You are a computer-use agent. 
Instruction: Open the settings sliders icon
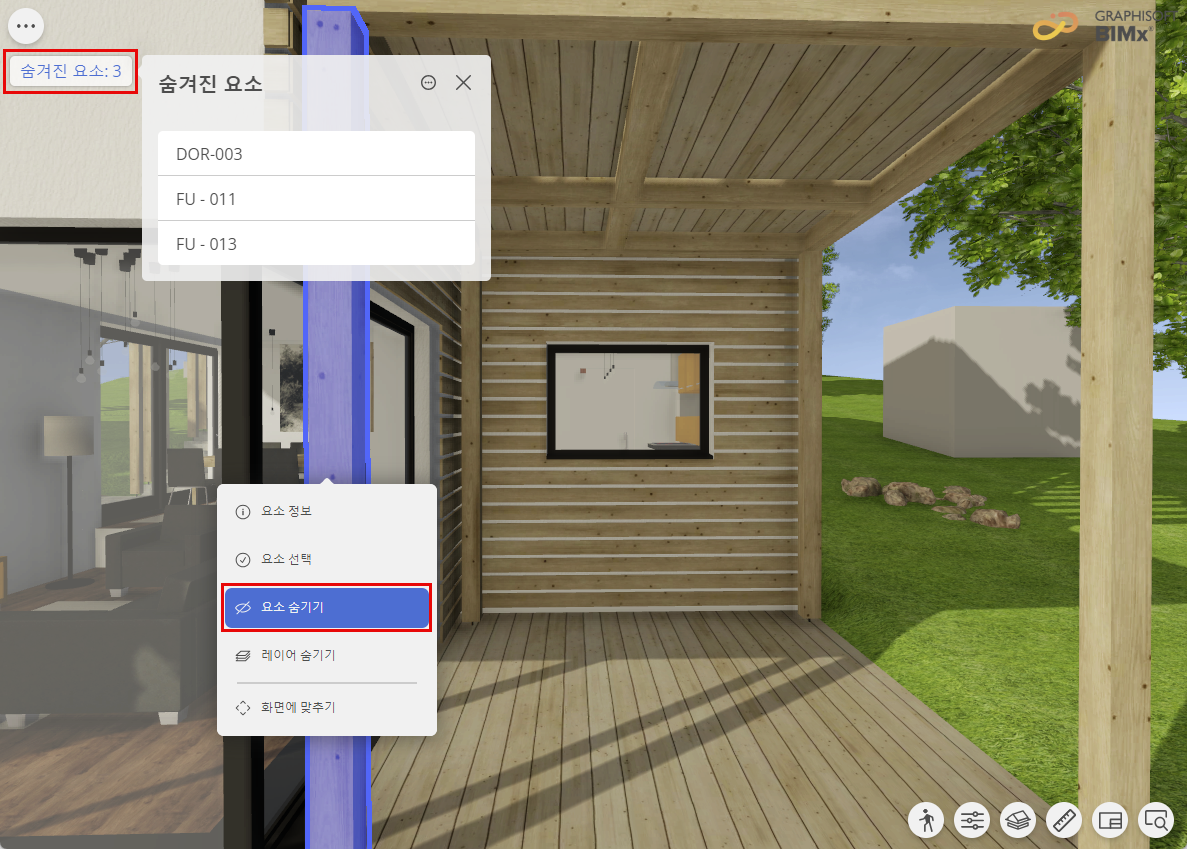(972, 820)
